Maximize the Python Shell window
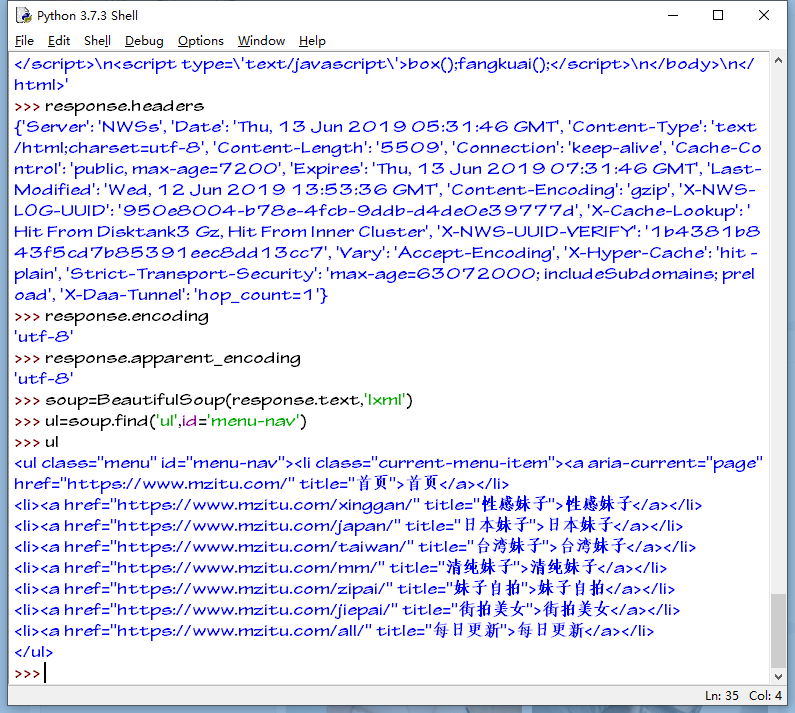 click(x=718, y=16)
